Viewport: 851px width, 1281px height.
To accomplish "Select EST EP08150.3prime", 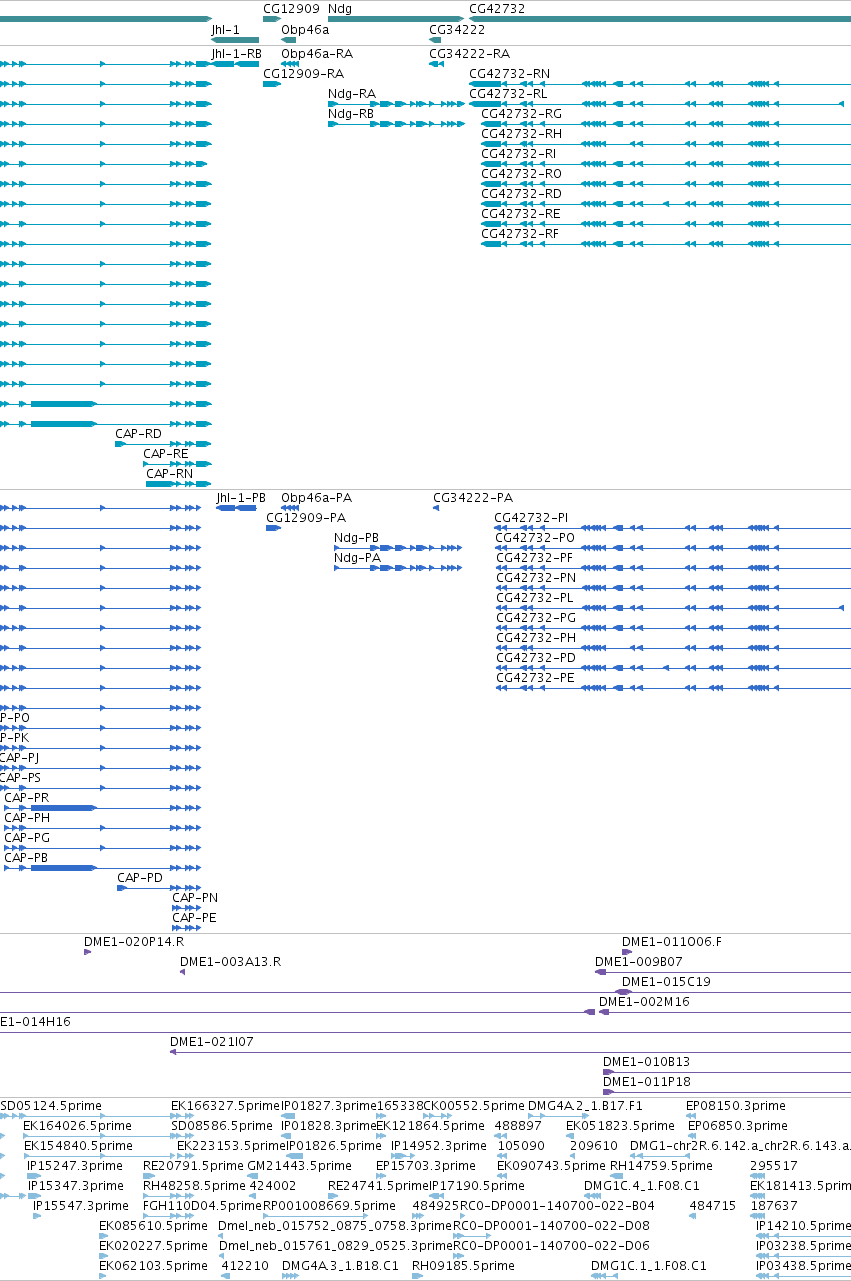I will [x=736, y=1106].
